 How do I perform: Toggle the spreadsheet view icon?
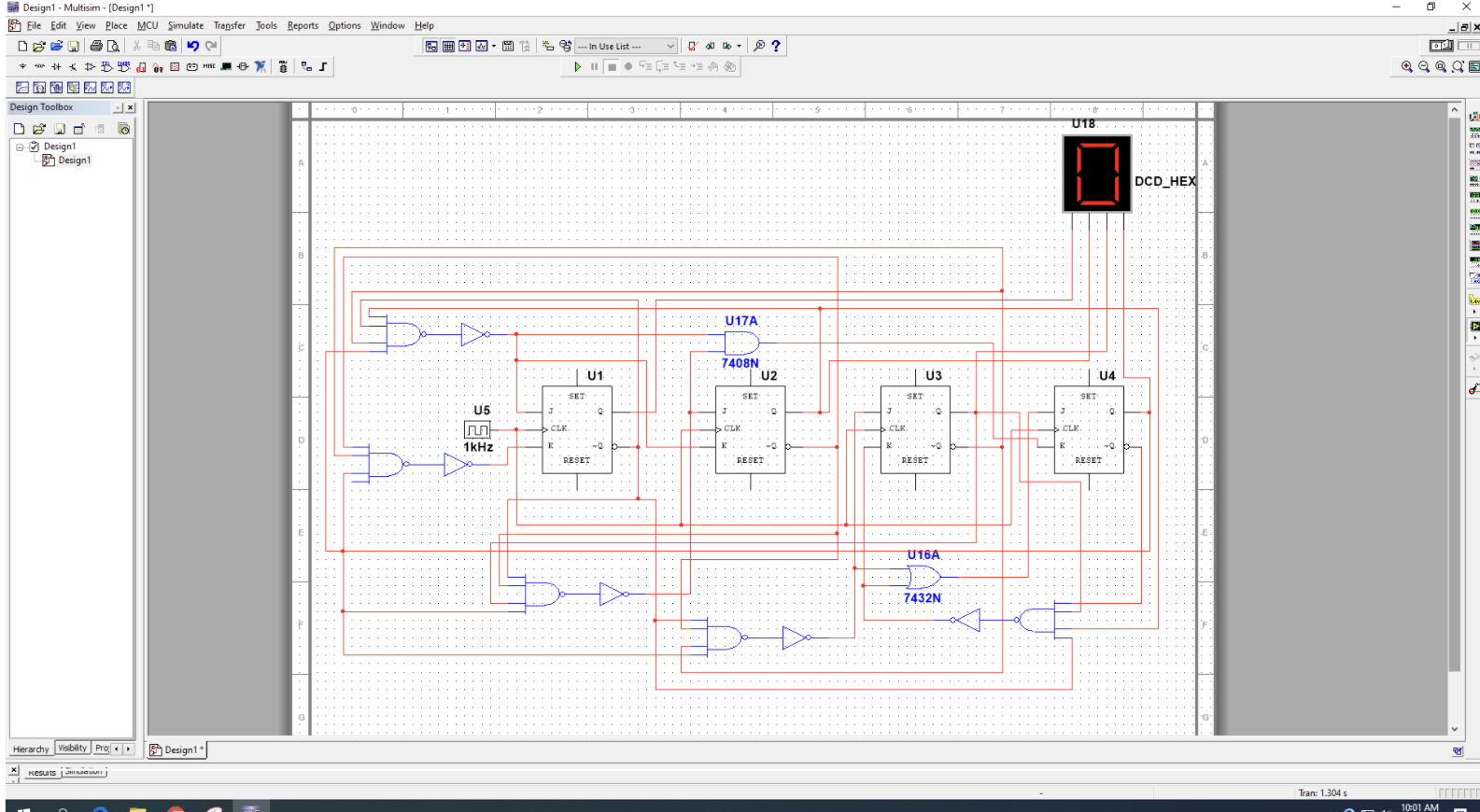tap(448, 46)
